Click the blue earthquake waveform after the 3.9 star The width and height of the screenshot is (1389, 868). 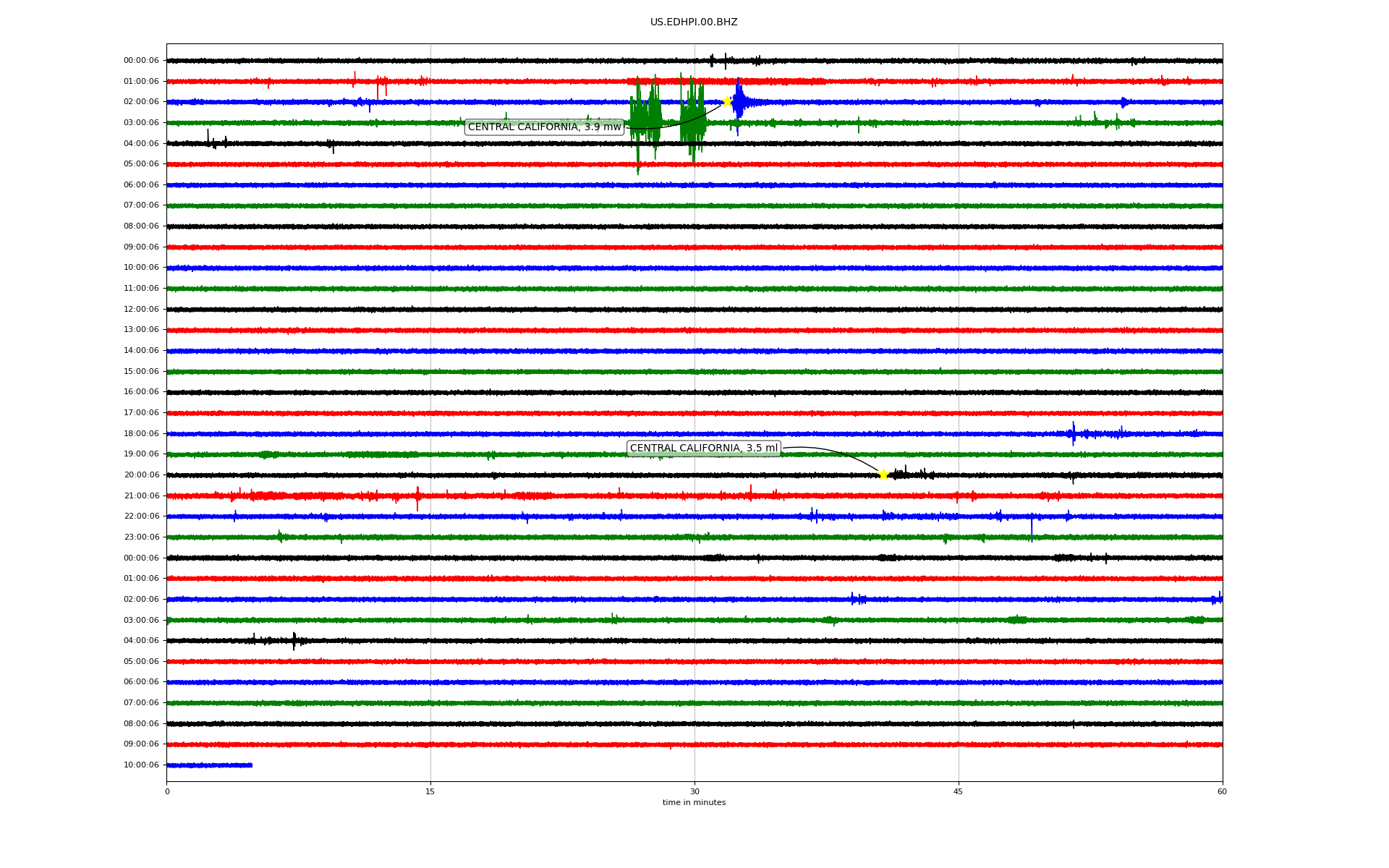point(739,103)
